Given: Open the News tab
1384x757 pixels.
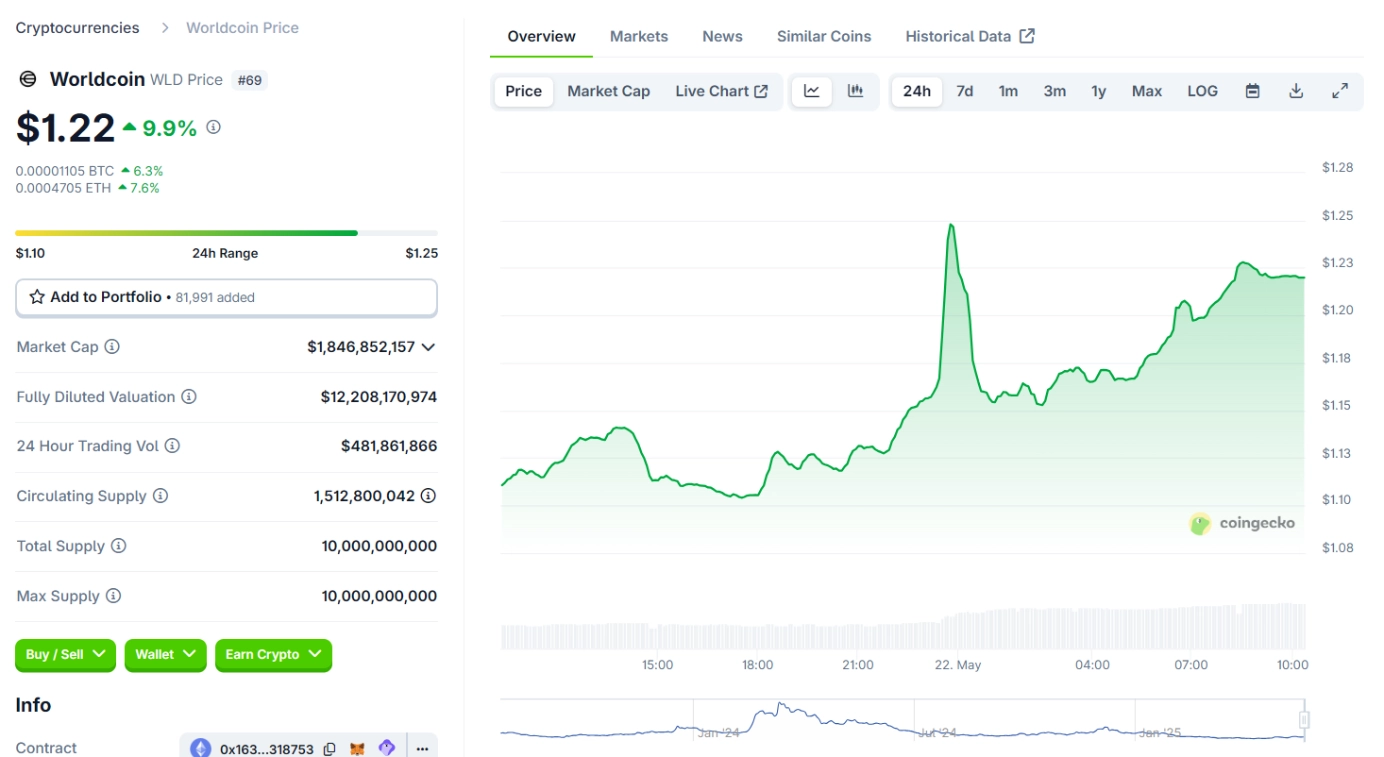Looking at the screenshot, I should point(722,36).
